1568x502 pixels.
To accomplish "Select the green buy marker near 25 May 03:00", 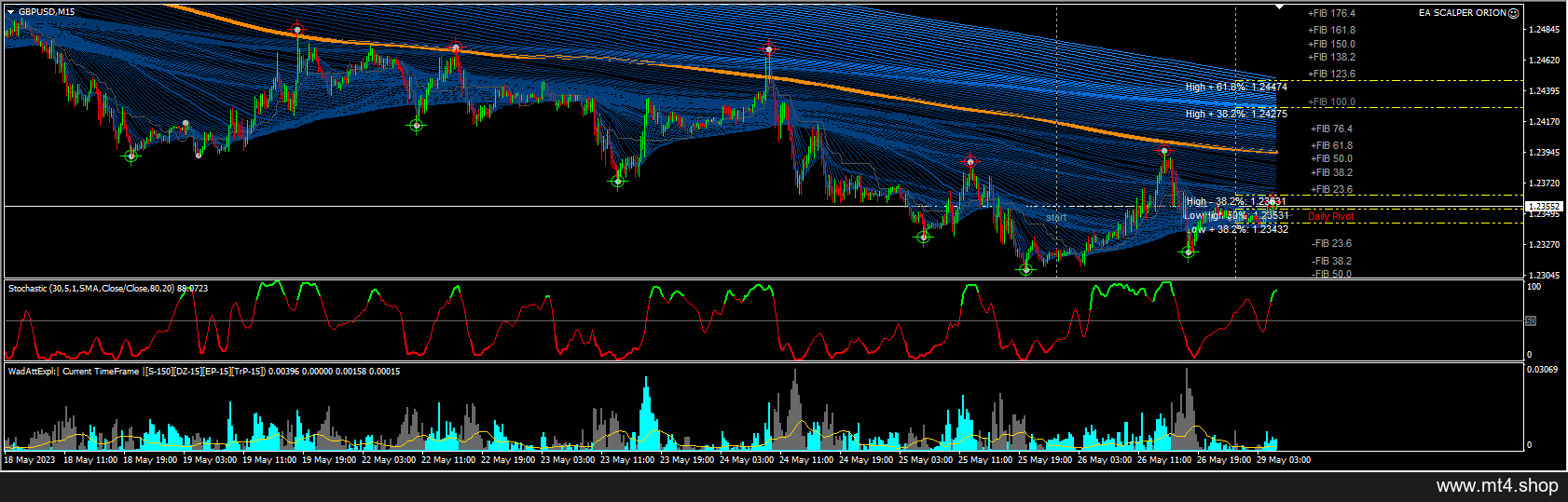I will tap(923, 237).
